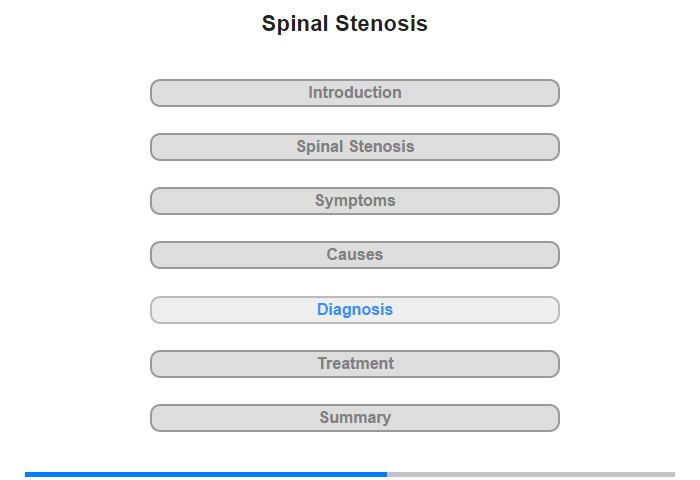Open the Introduction section

[x=354, y=93]
